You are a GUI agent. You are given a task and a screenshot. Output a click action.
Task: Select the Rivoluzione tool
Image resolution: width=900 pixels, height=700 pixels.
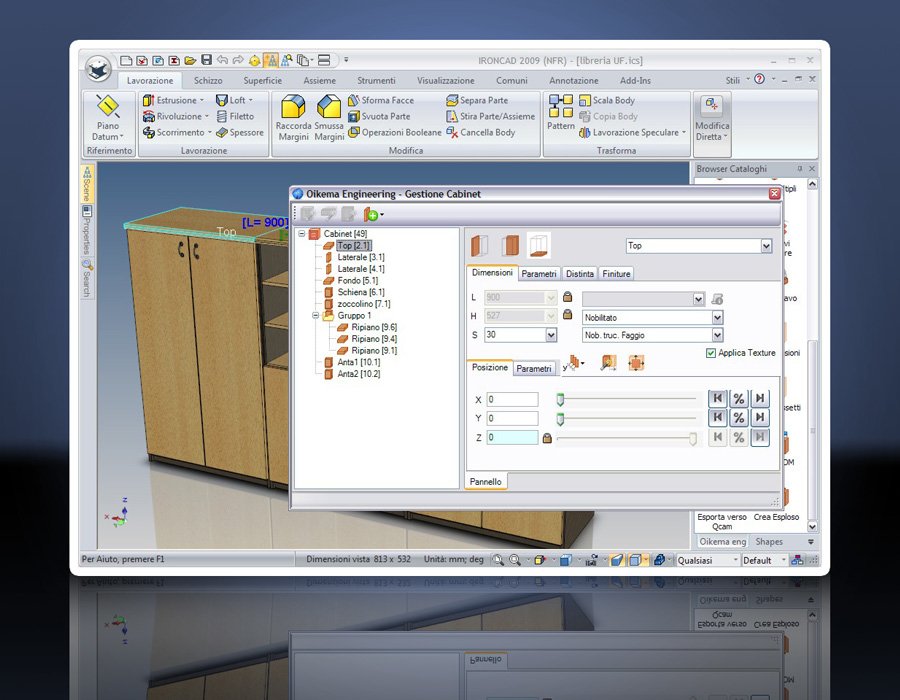click(x=174, y=116)
